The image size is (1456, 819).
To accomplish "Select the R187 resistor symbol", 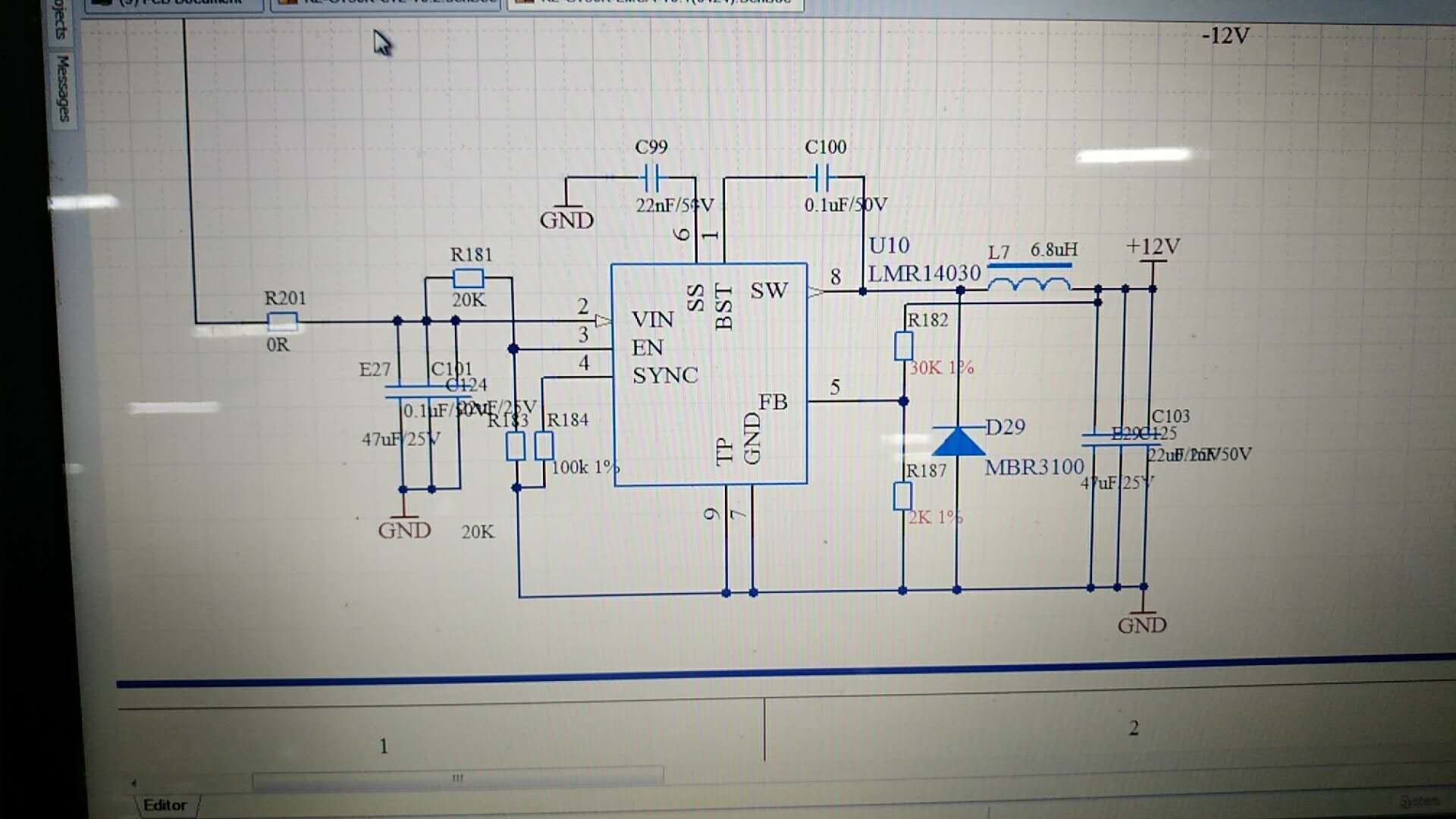I will pos(902,496).
